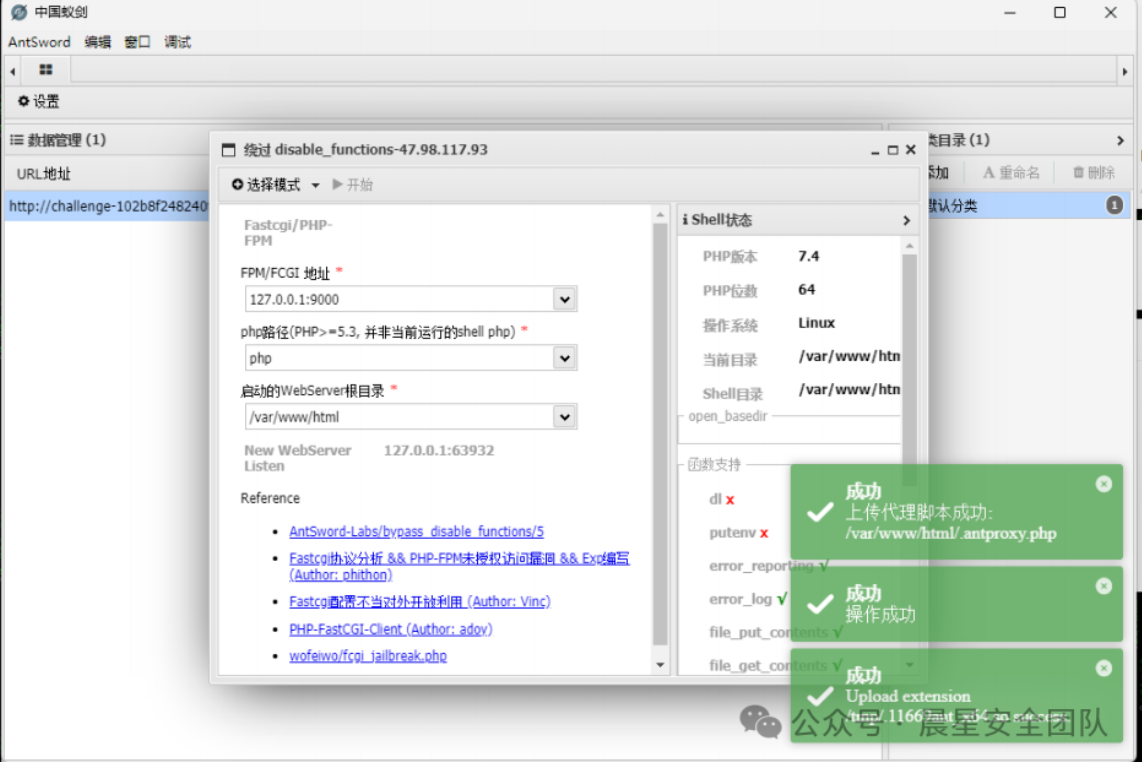Image resolution: width=1142 pixels, height=762 pixels.
Task: Click the 重命名 rename button
Action: (x=1011, y=173)
